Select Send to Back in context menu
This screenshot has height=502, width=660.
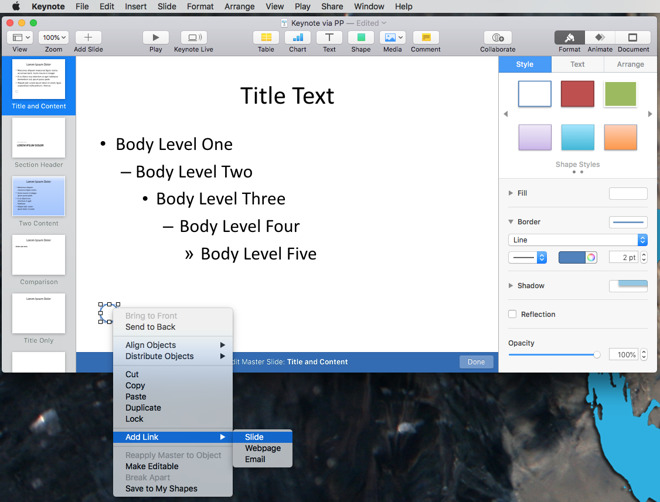click(173, 327)
